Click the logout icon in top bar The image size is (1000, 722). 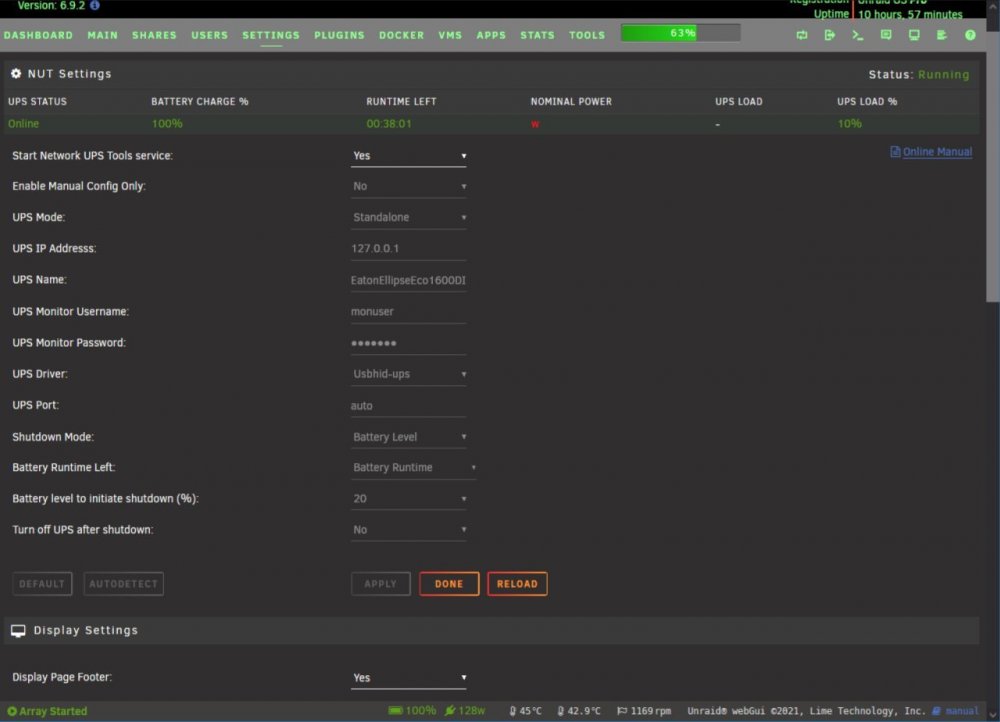[x=830, y=35]
